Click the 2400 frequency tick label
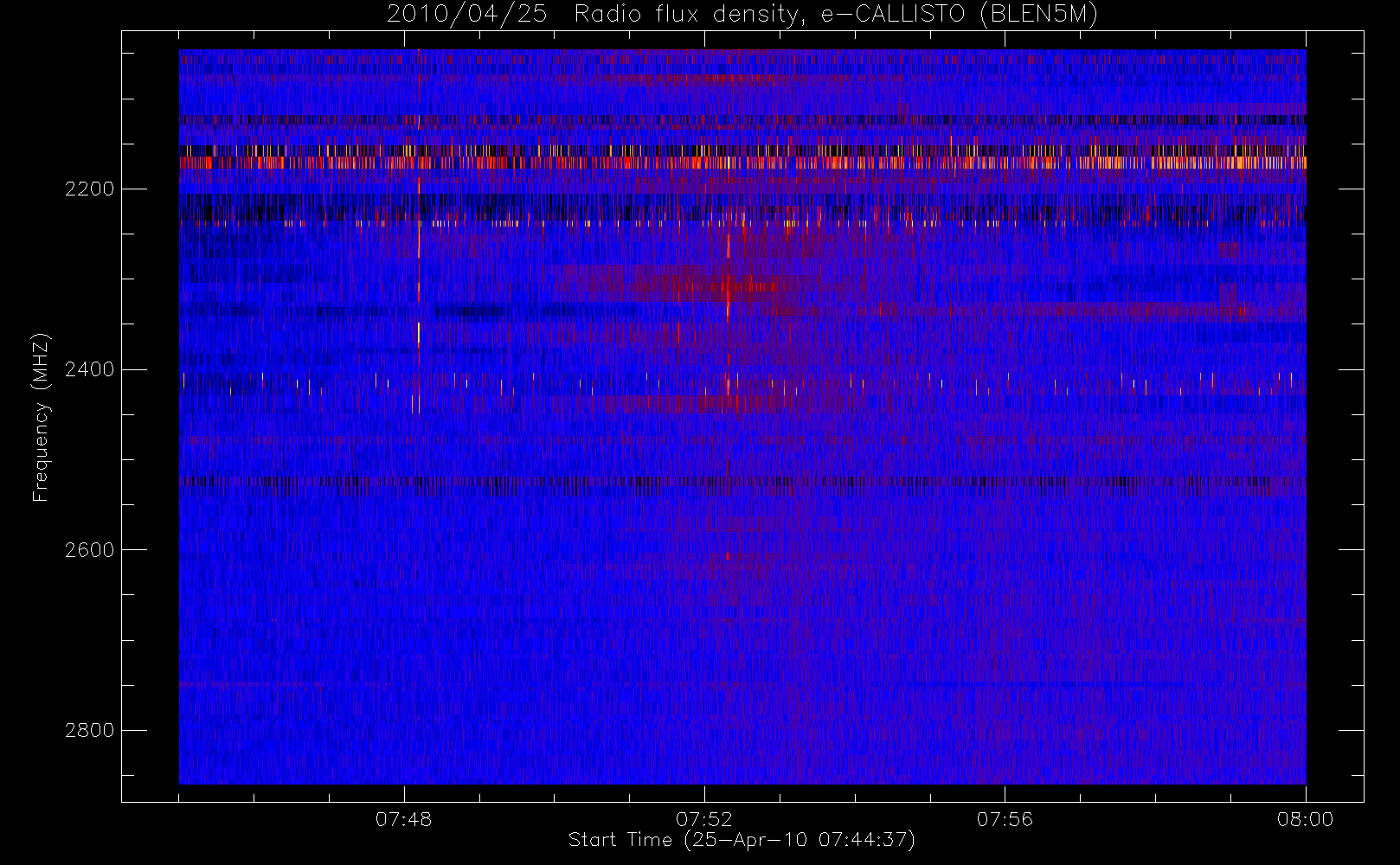Viewport: 1400px width, 865px height. [x=89, y=370]
